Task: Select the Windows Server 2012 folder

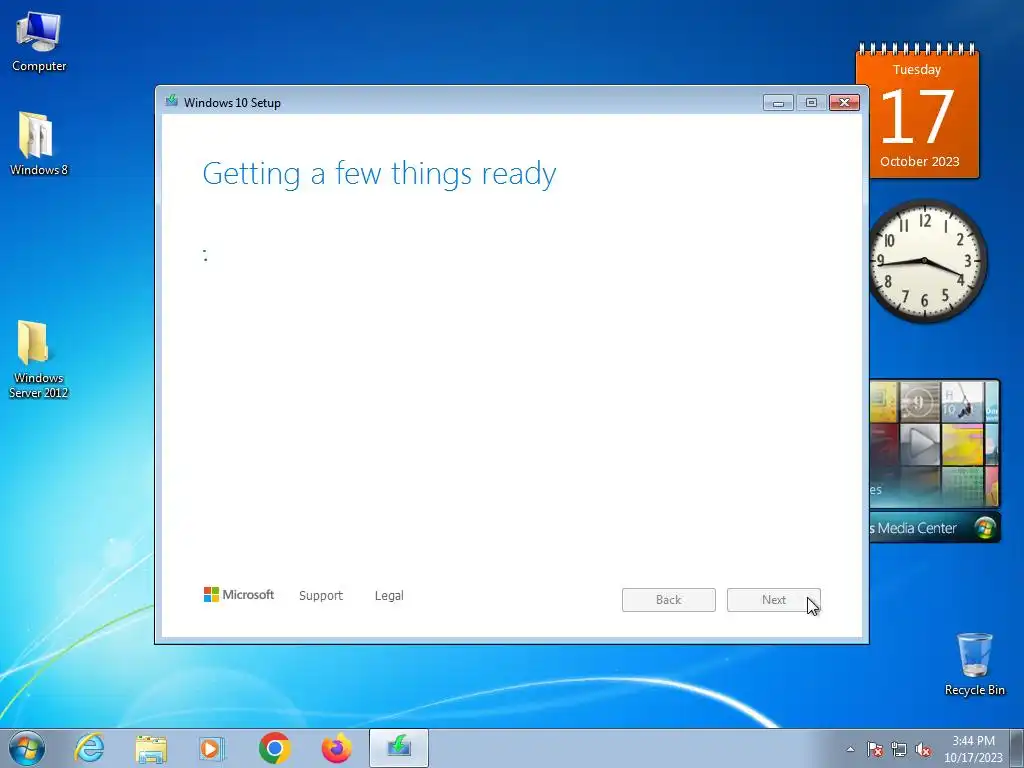Action: point(39,359)
